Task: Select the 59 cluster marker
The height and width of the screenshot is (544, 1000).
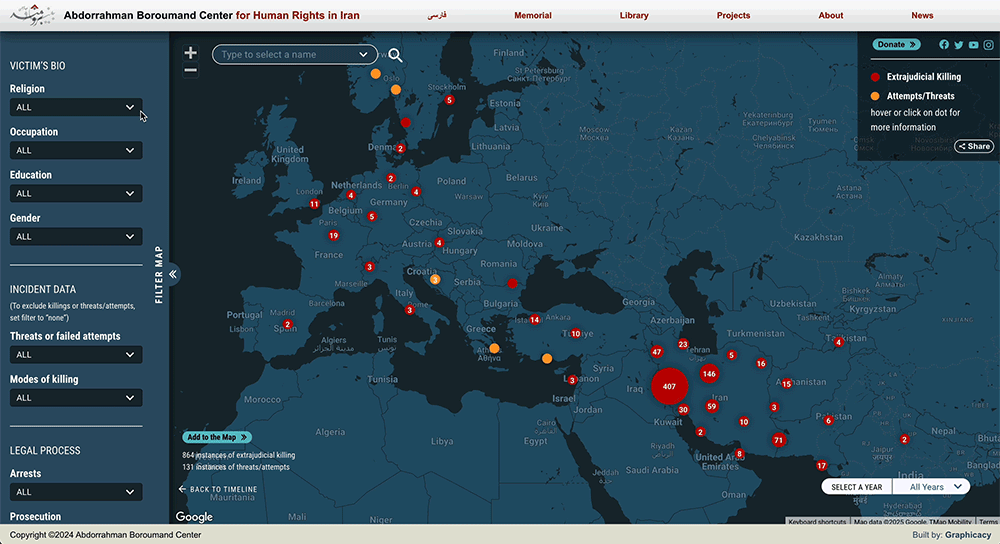Action: point(712,406)
